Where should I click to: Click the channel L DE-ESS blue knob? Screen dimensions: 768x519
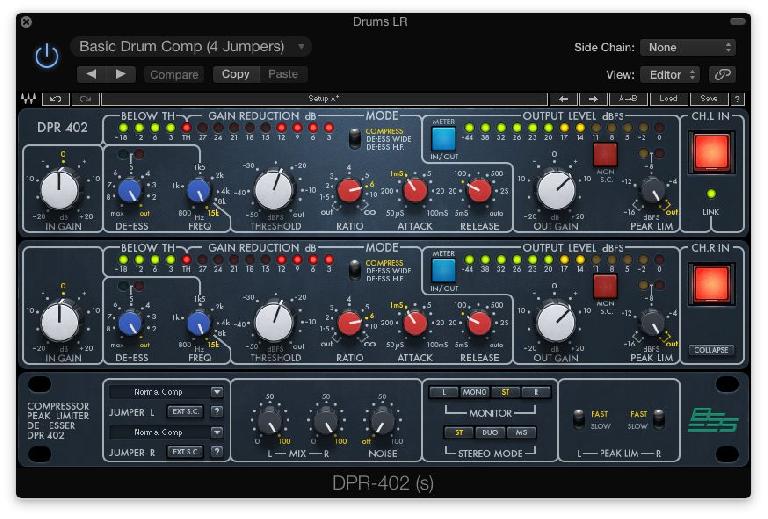pyautogui.click(x=130, y=190)
